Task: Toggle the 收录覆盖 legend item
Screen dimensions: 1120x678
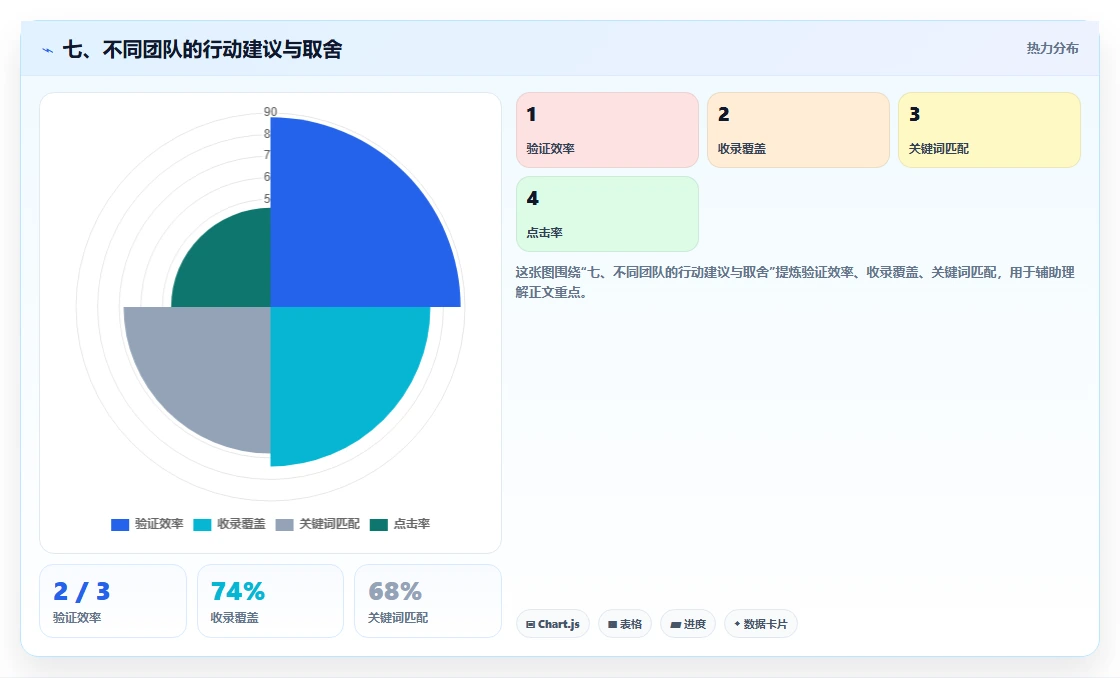Action: [229, 524]
